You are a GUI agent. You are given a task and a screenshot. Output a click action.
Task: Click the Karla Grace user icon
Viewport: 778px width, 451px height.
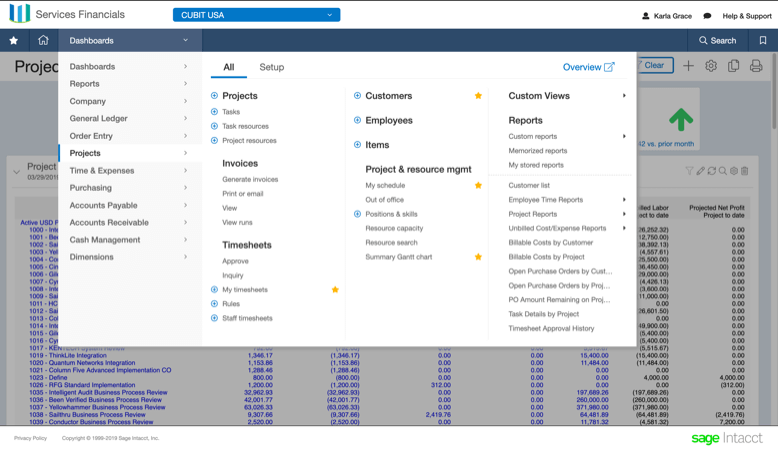click(x=646, y=16)
